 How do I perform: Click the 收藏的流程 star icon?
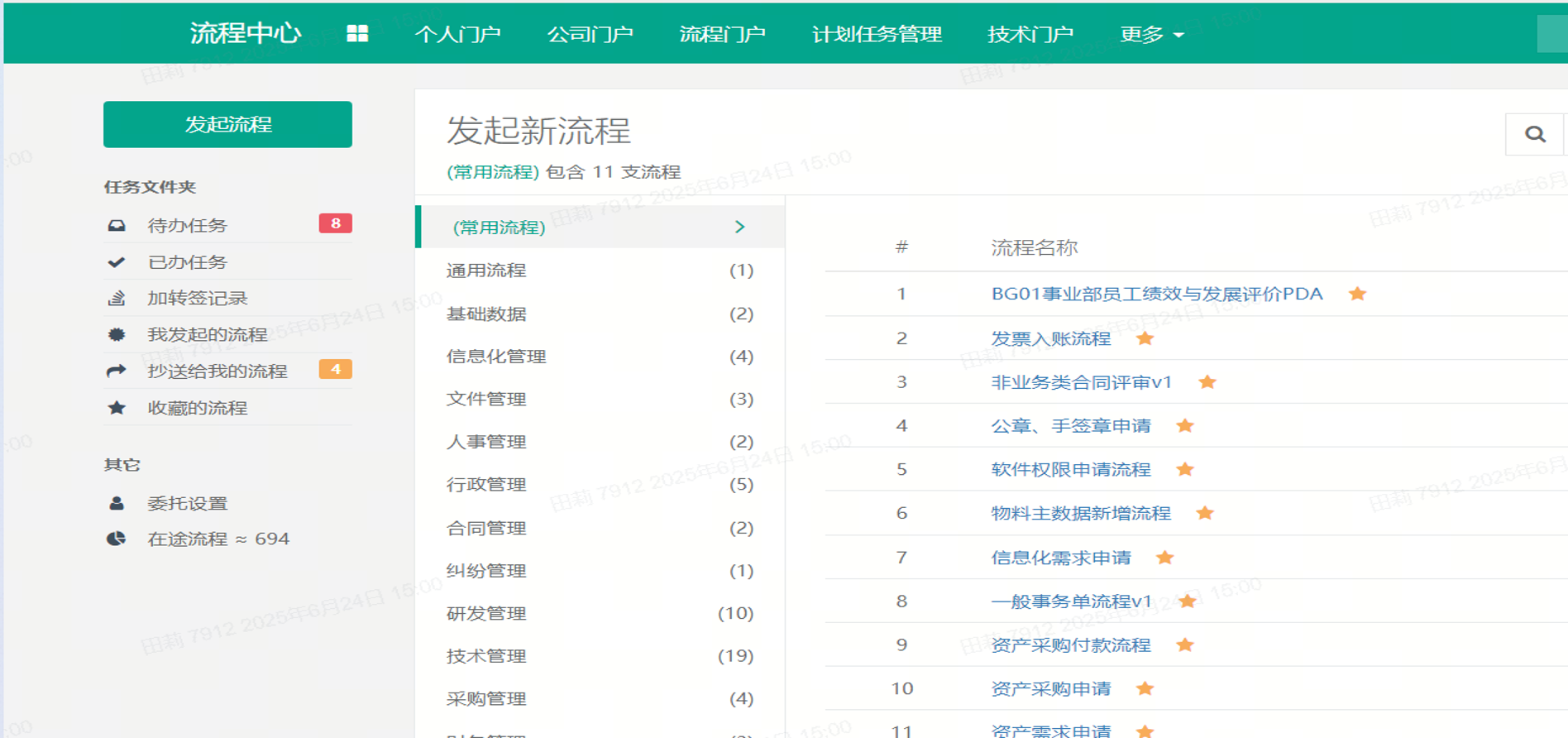(117, 408)
